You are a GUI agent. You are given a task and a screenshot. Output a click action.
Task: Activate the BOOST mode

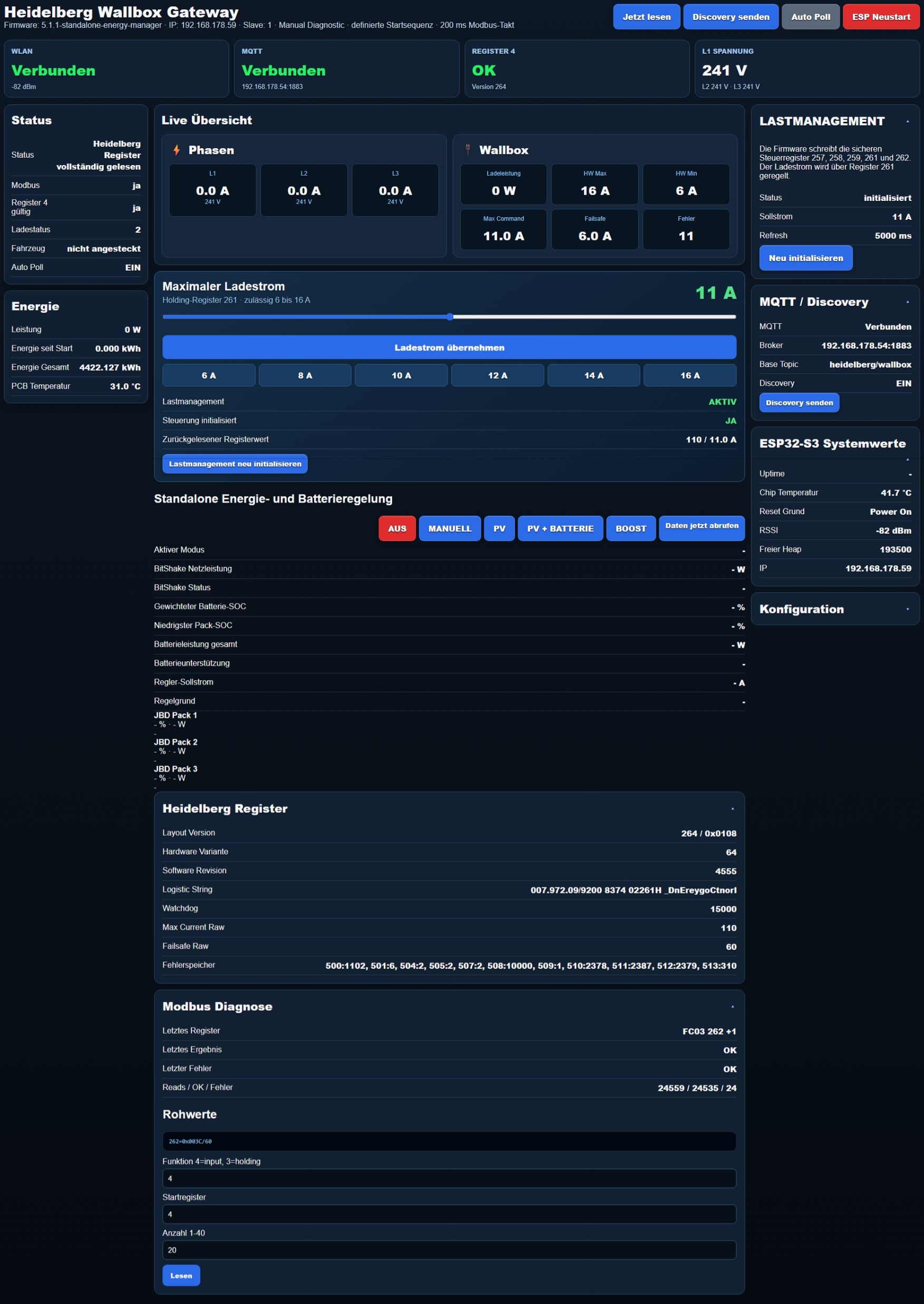click(x=630, y=528)
